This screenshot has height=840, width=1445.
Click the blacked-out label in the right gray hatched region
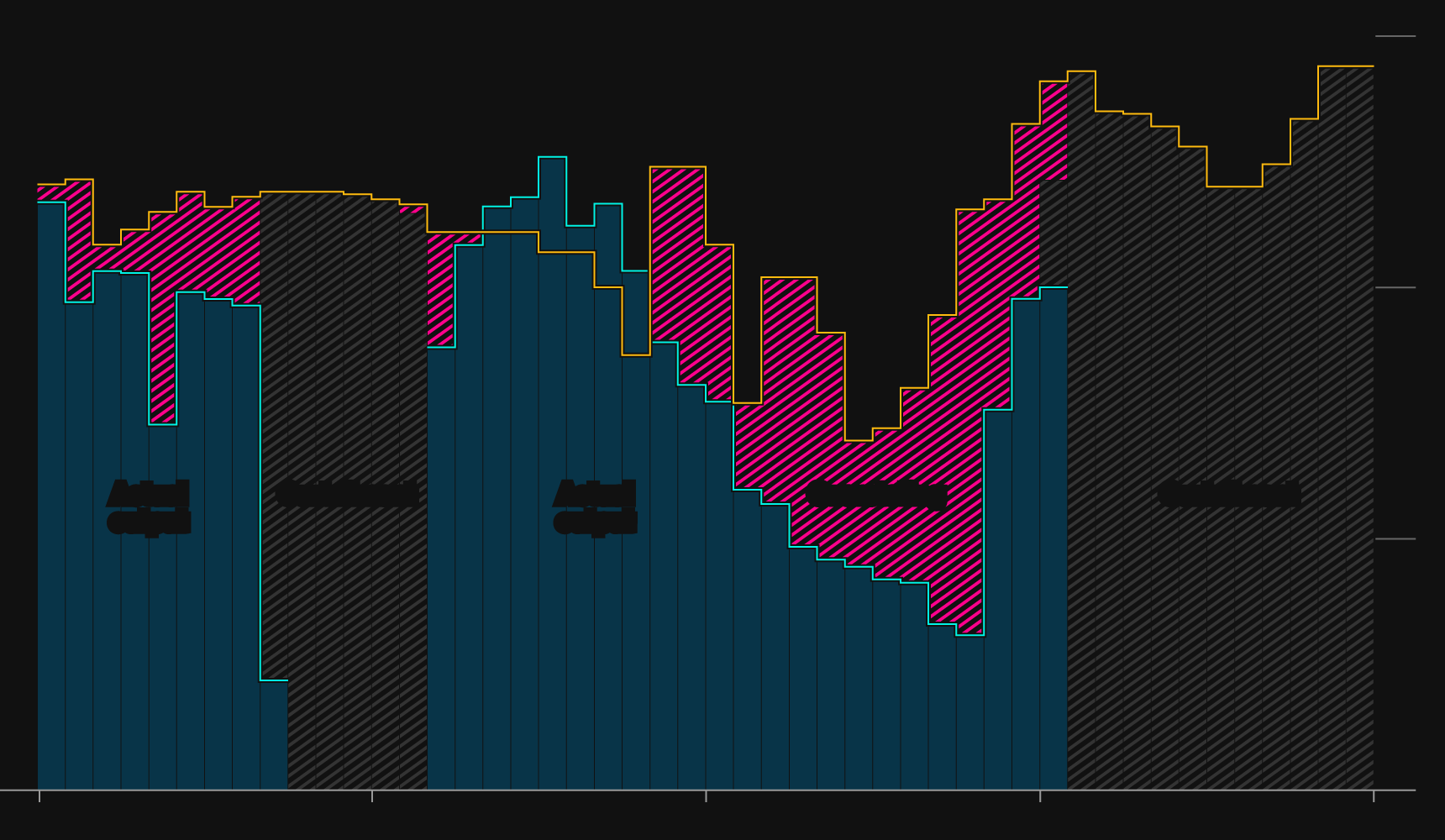click(x=1229, y=494)
